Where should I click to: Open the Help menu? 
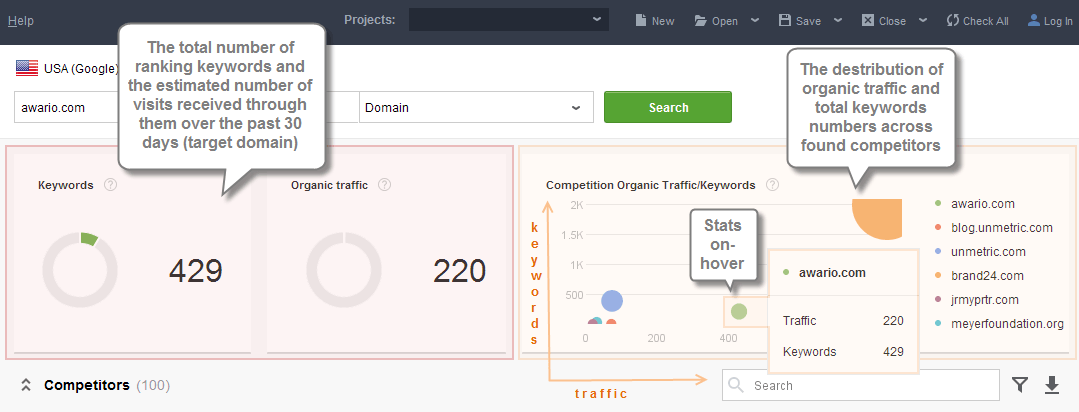pos(21,21)
